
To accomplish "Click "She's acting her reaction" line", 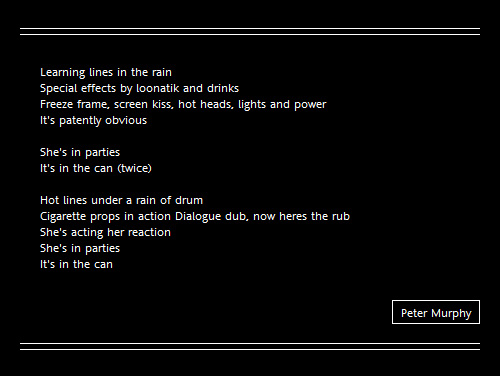I will (105, 232).
